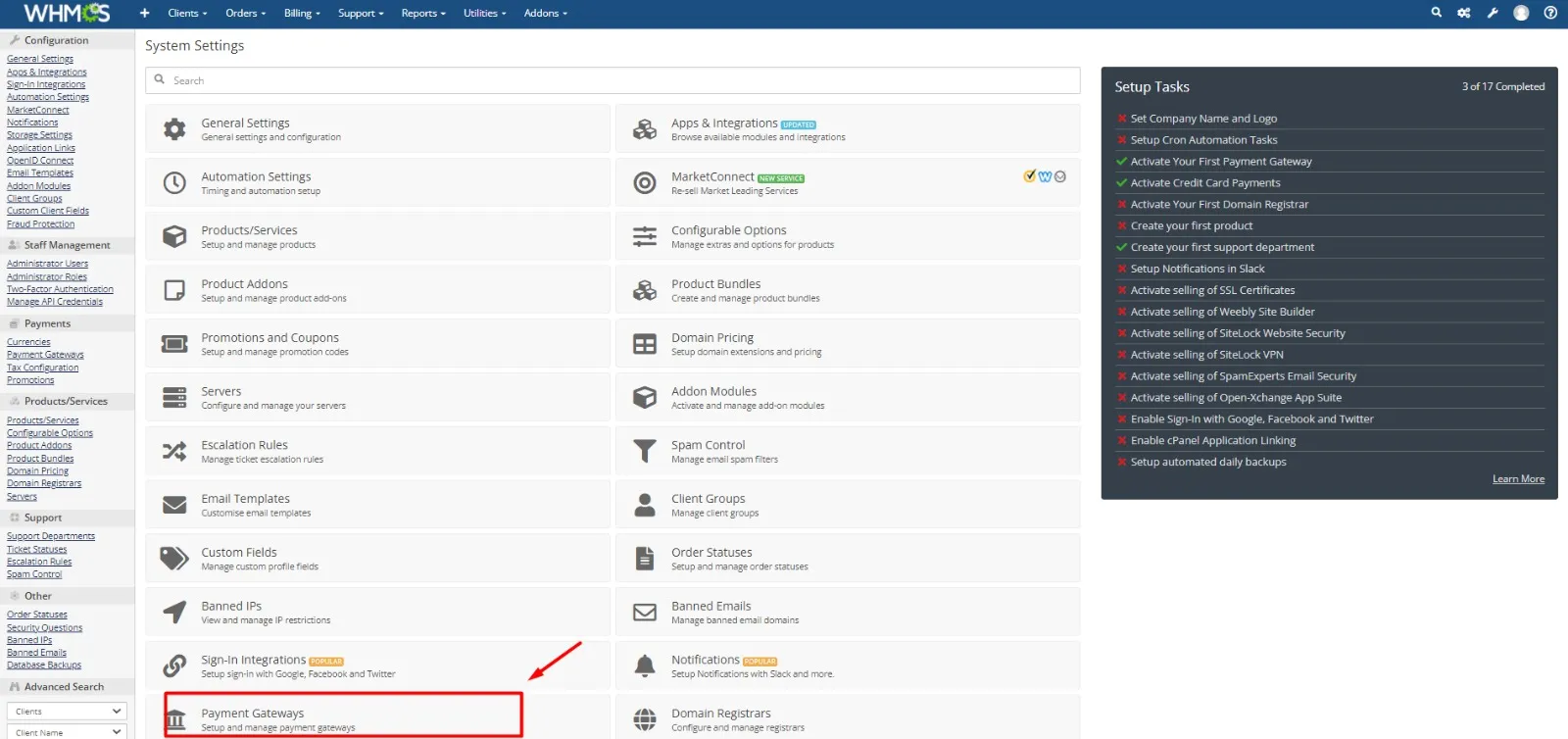Expand the Clients dropdown in Advanced Search
Image resolution: width=1568 pixels, height=739 pixels.
67,712
